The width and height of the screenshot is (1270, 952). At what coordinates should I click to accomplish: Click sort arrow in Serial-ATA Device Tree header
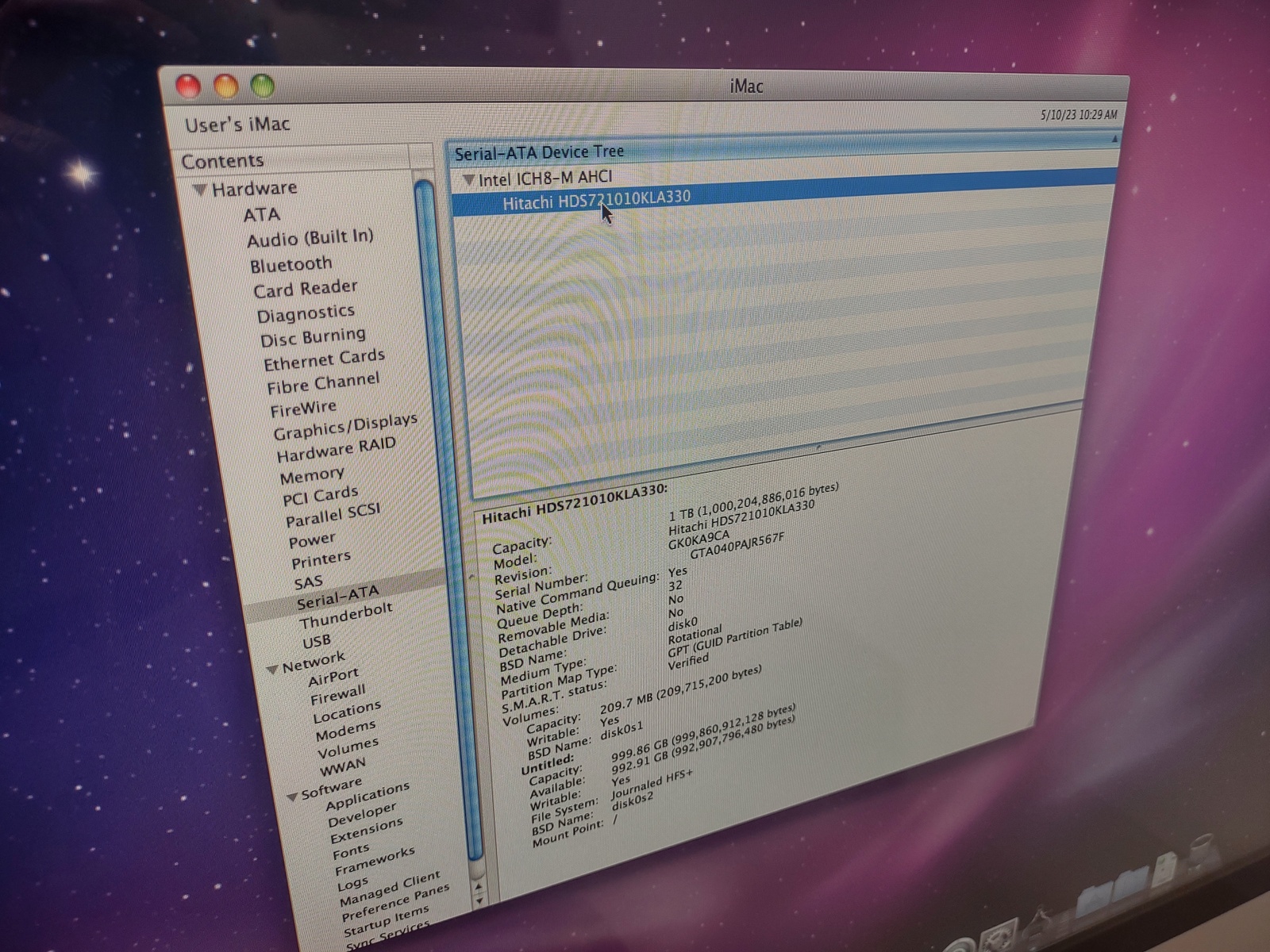(1114, 140)
